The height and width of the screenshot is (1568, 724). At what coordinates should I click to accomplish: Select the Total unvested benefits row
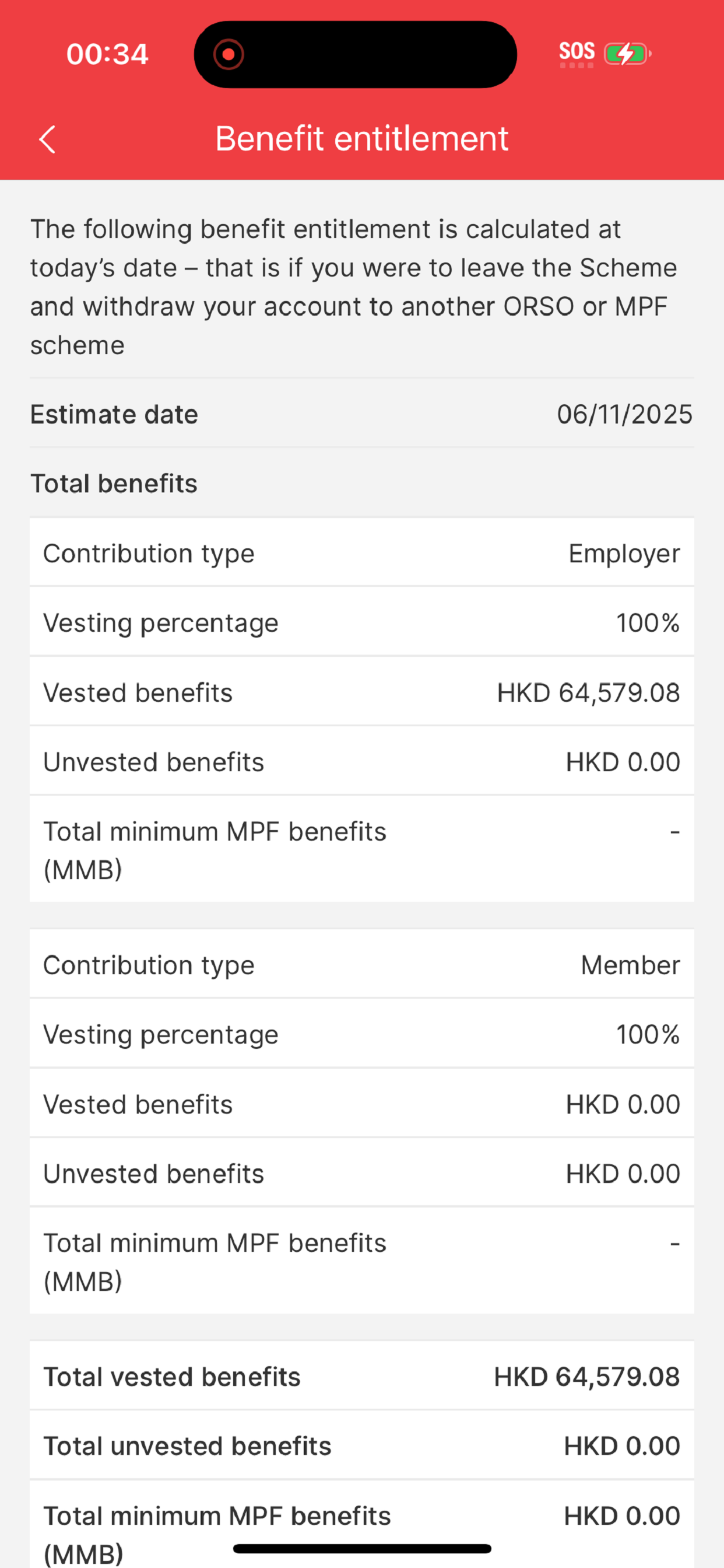tap(362, 1445)
